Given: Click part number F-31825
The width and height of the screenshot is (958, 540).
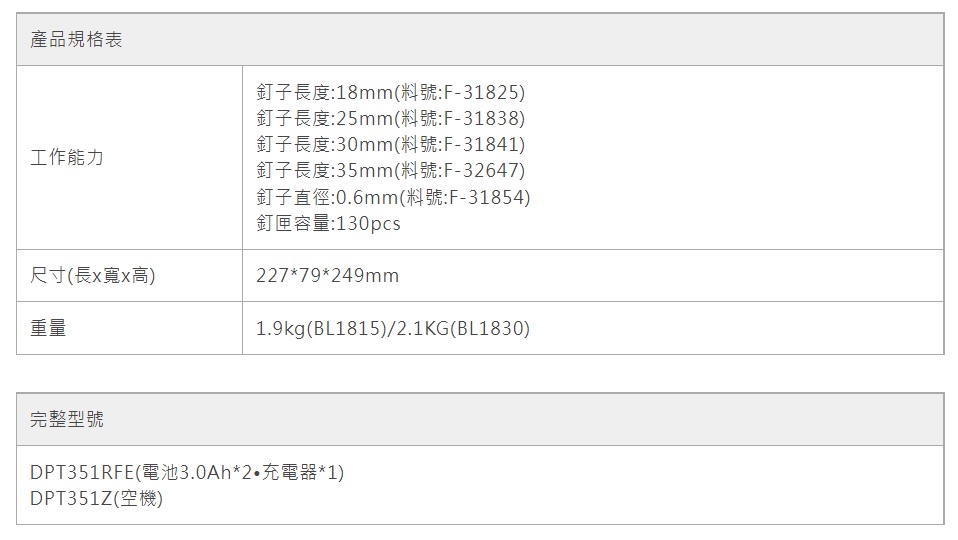Looking at the screenshot, I should pos(483,93).
